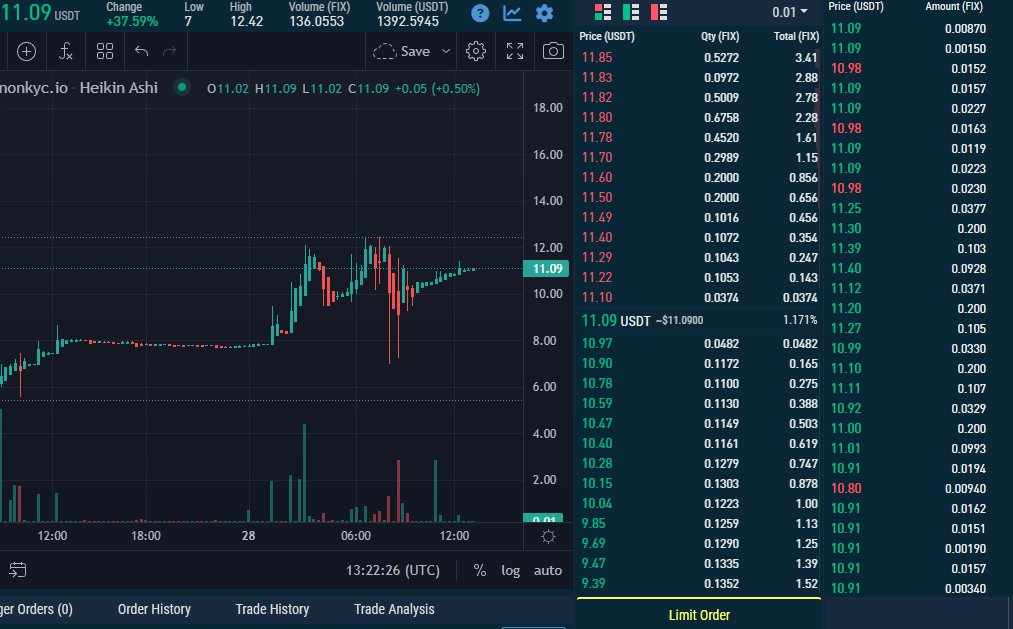Image resolution: width=1013 pixels, height=629 pixels.
Task: Open the Trade Analysis tab
Action: [394, 609]
